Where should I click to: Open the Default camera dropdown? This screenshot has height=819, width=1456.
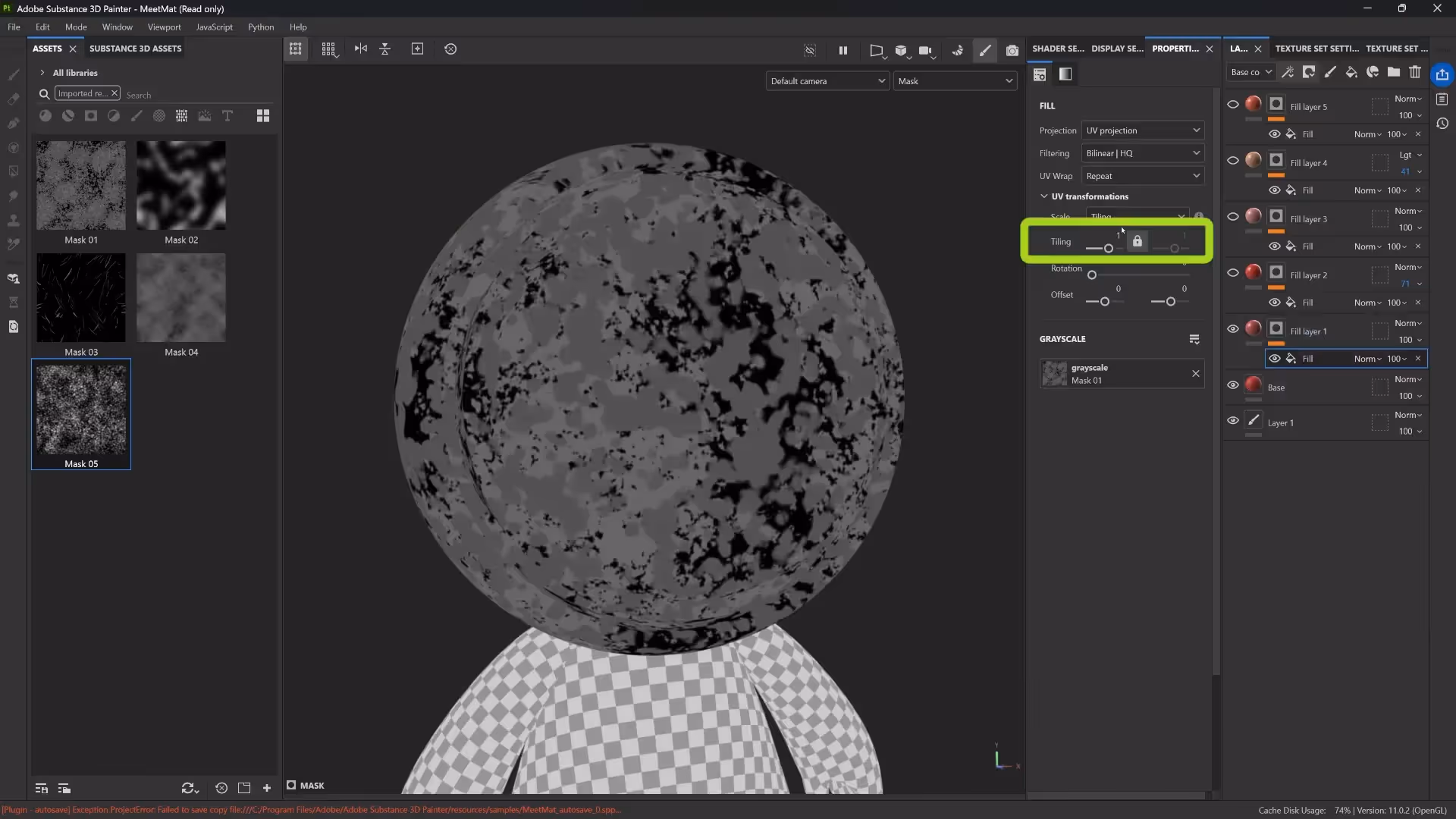pos(827,81)
